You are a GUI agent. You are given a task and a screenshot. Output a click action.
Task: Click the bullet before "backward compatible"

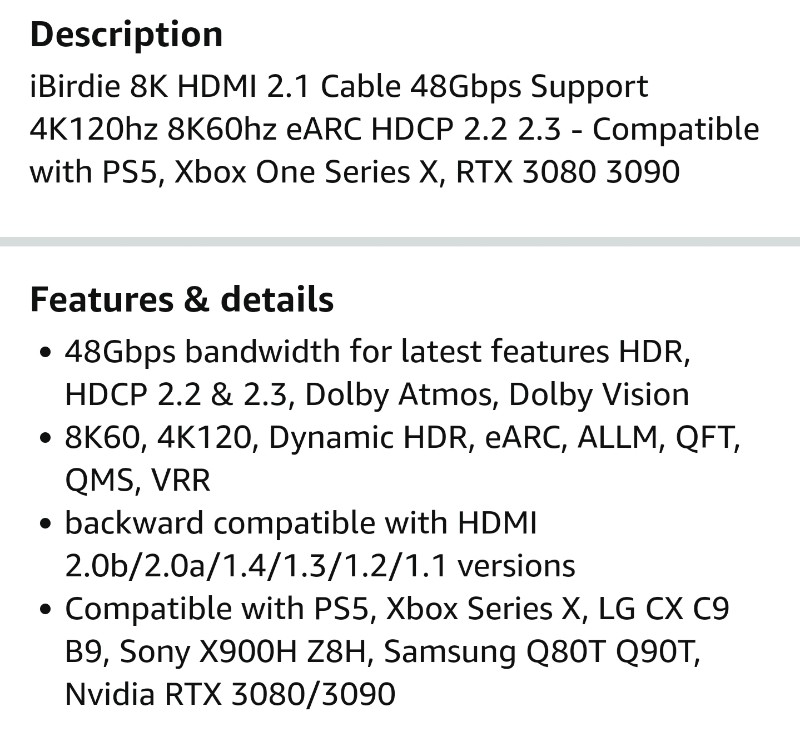coord(45,524)
